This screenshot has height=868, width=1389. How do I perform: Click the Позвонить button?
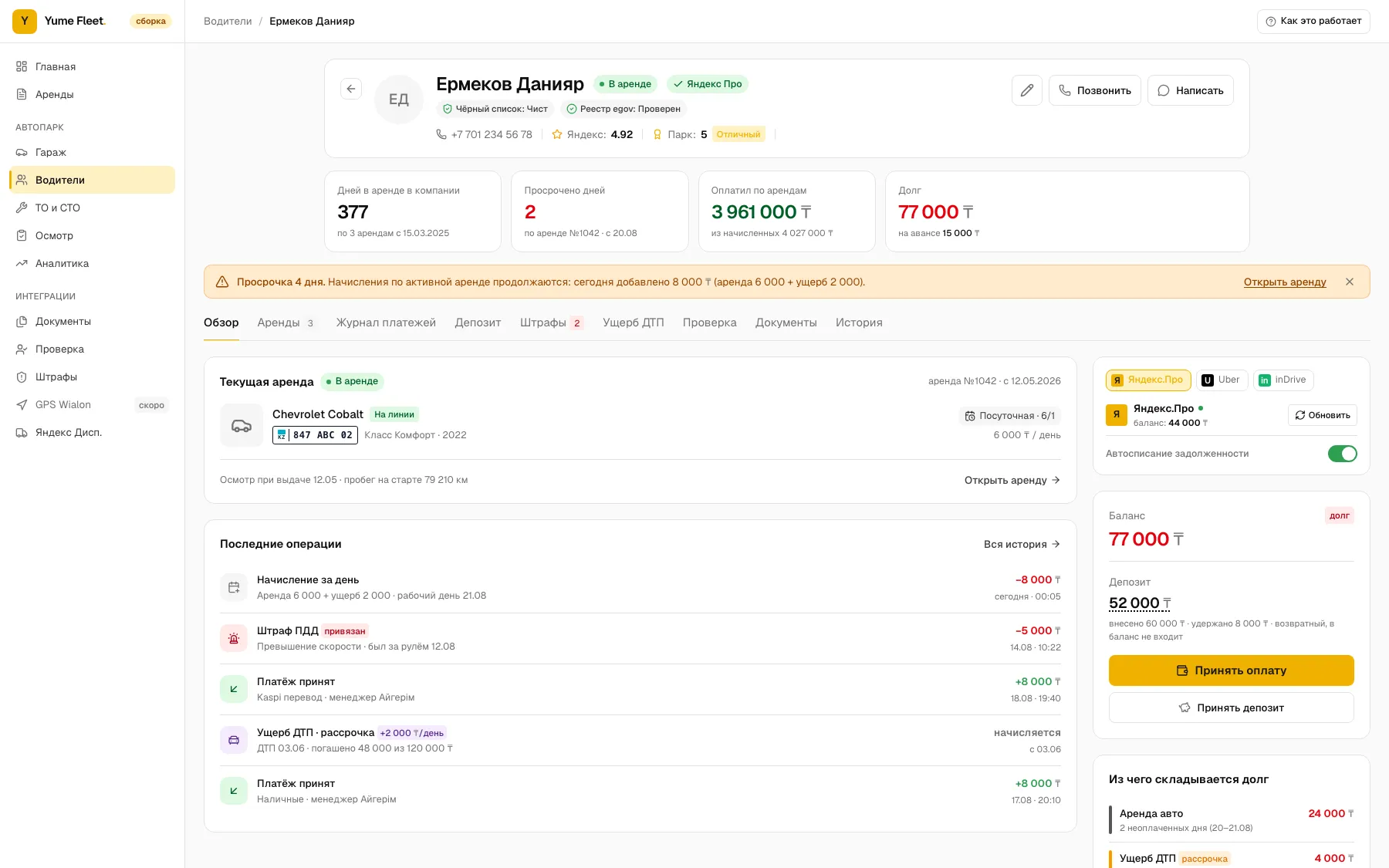[x=1094, y=90]
